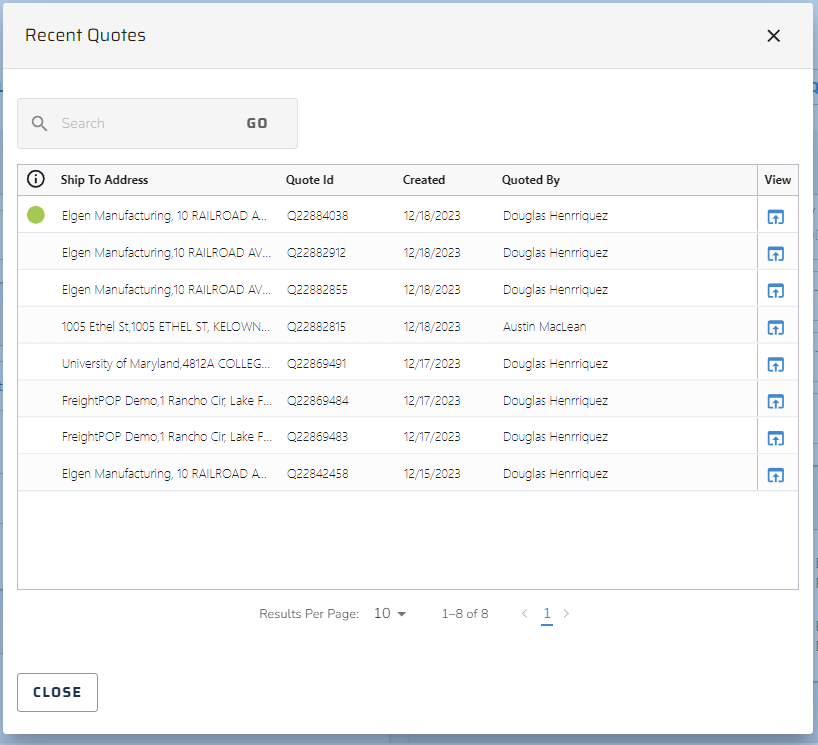Click the 1–8 of 8 results count
This screenshot has width=818, height=745.
[x=465, y=614]
